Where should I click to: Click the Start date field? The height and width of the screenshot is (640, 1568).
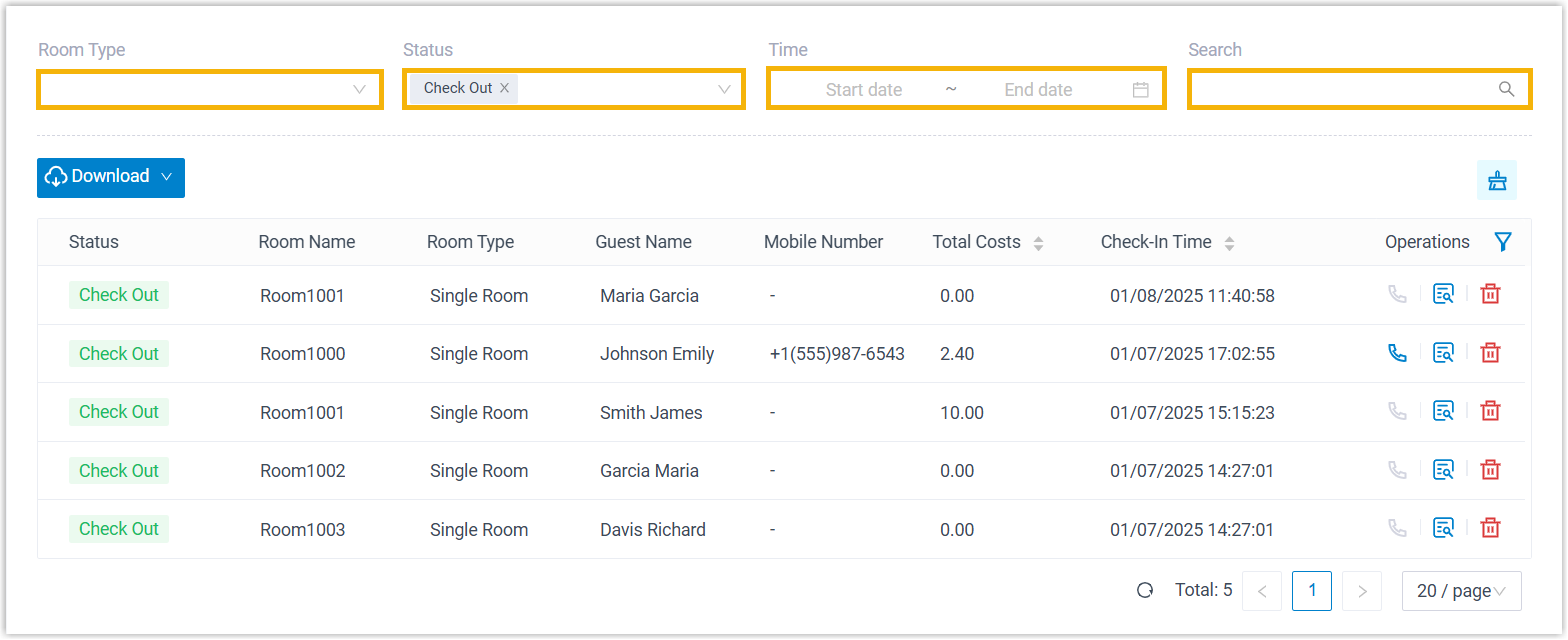pos(864,89)
